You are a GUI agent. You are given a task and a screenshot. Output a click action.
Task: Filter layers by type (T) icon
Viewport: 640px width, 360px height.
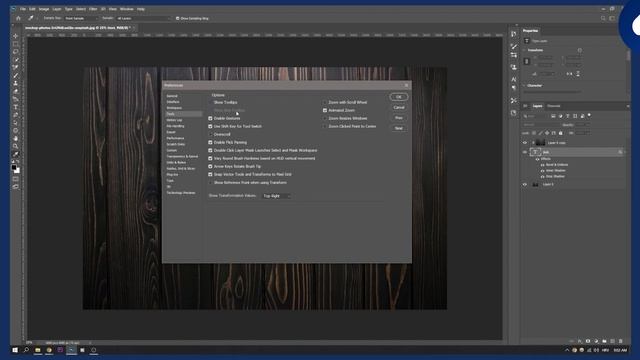(567, 116)
